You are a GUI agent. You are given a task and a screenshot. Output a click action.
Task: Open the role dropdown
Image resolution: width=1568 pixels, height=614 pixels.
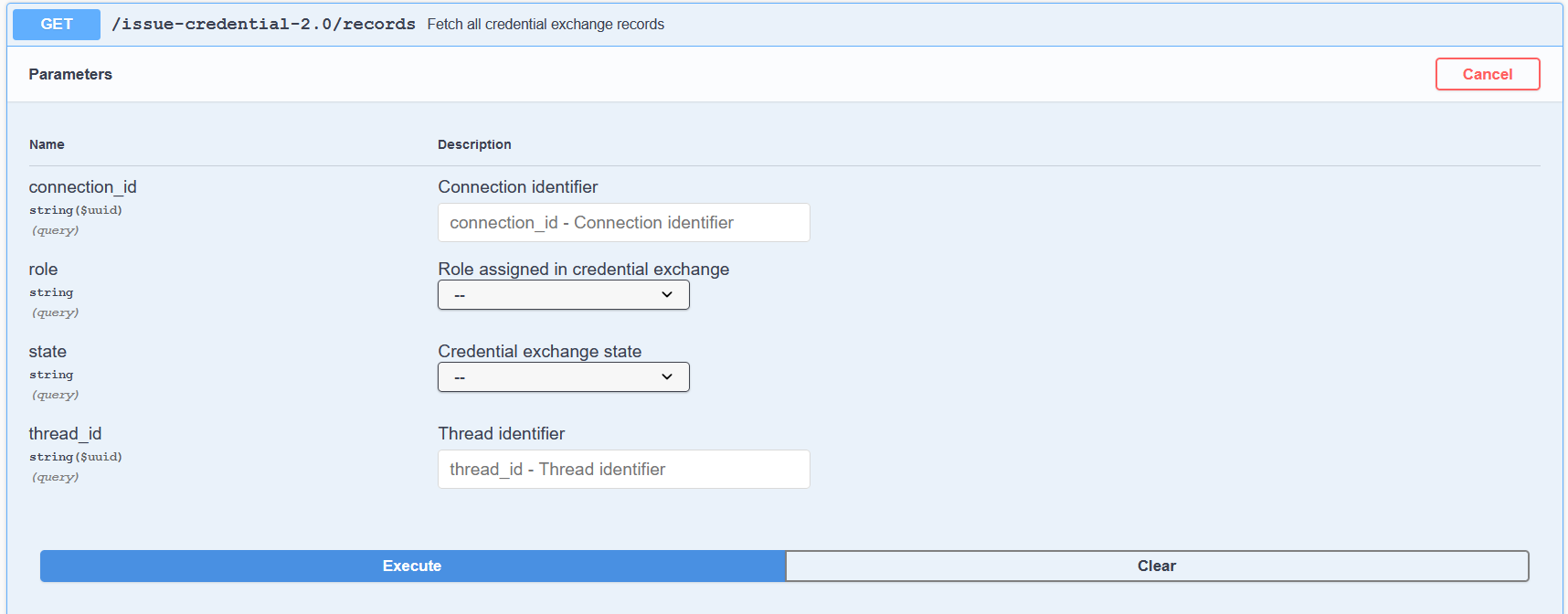coord(563,295)
